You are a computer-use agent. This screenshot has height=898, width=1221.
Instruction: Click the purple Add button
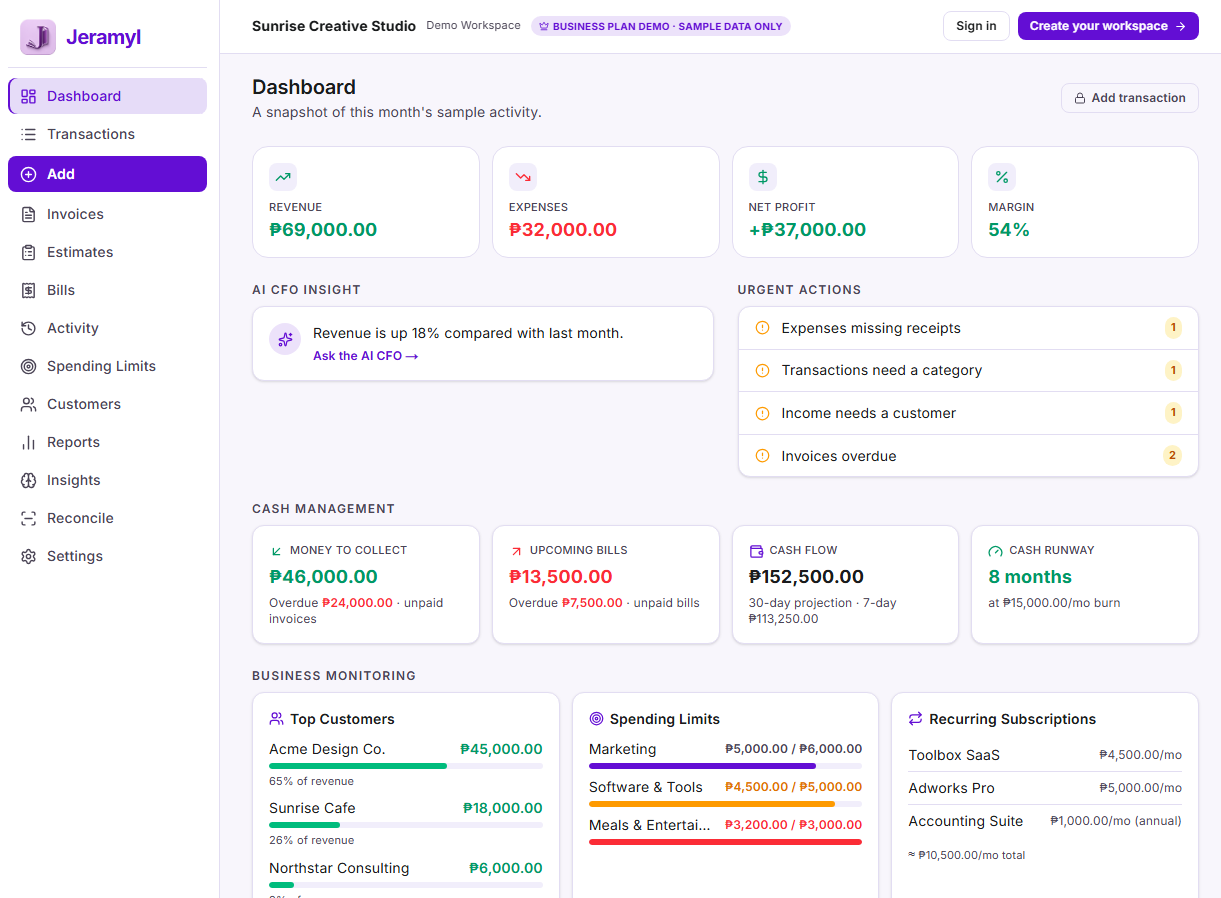(x=107, y=174)
